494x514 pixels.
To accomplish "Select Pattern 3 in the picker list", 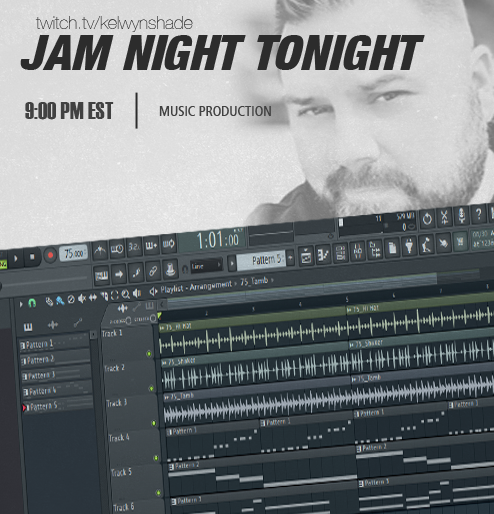I will point(57,375).
